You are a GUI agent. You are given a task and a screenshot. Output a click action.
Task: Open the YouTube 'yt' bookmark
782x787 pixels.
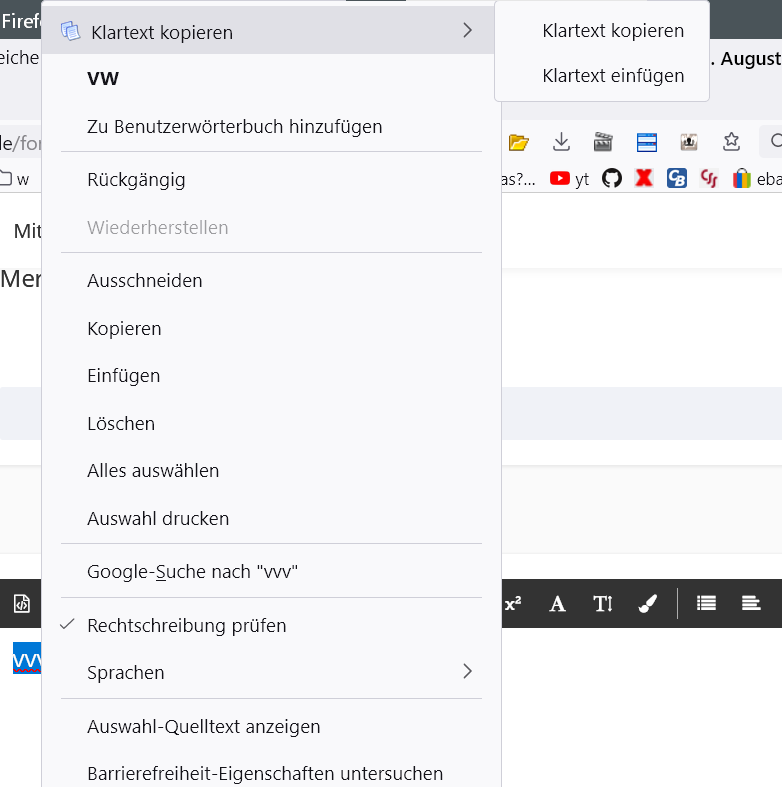pos(569,178)
